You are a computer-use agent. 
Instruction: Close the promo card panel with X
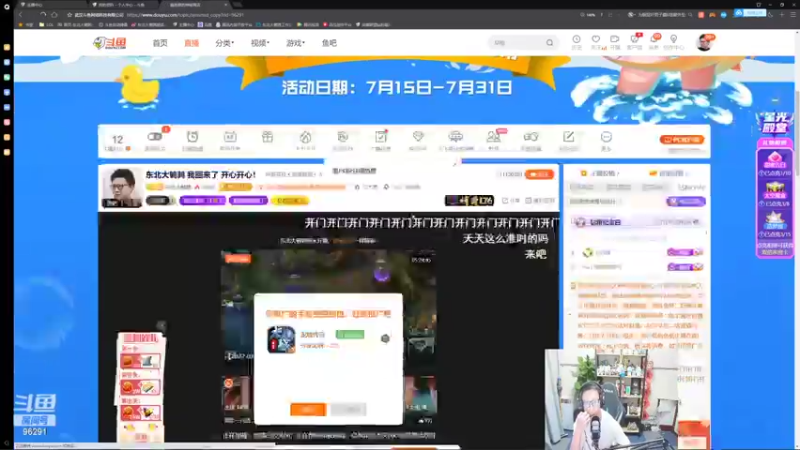coord(161,325)
